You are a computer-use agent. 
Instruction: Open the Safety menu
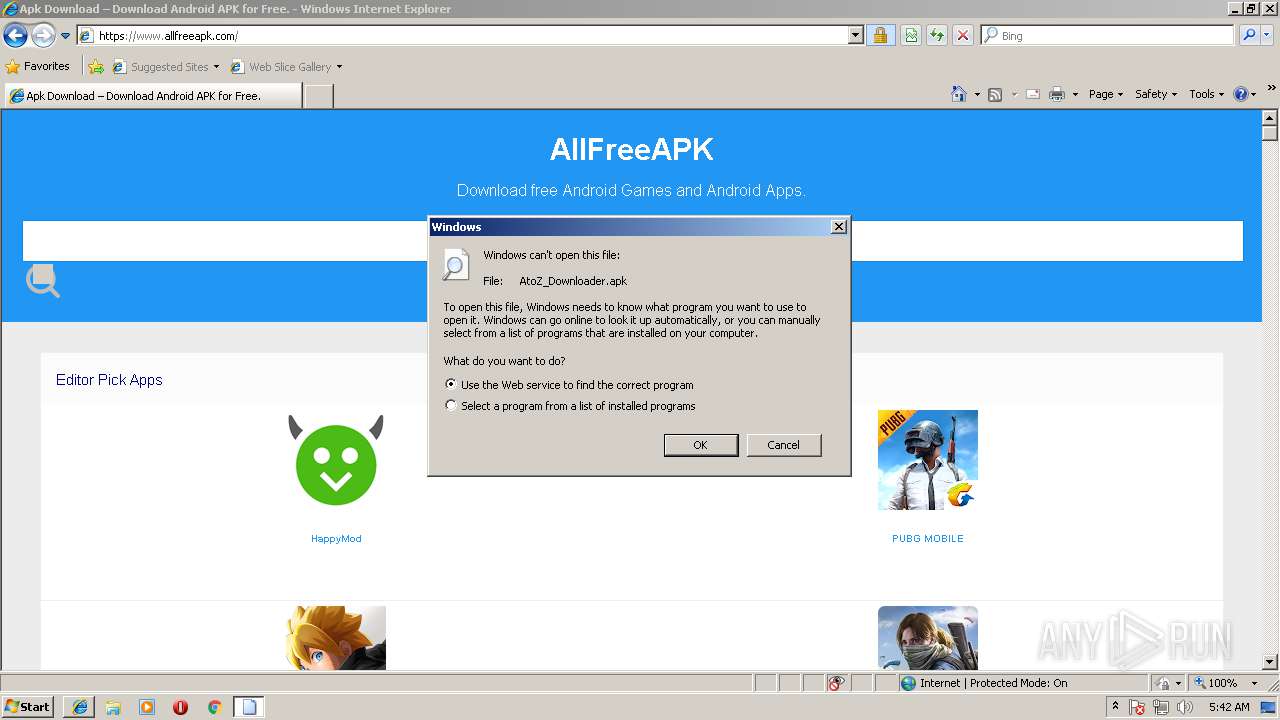click(1156, 94)
